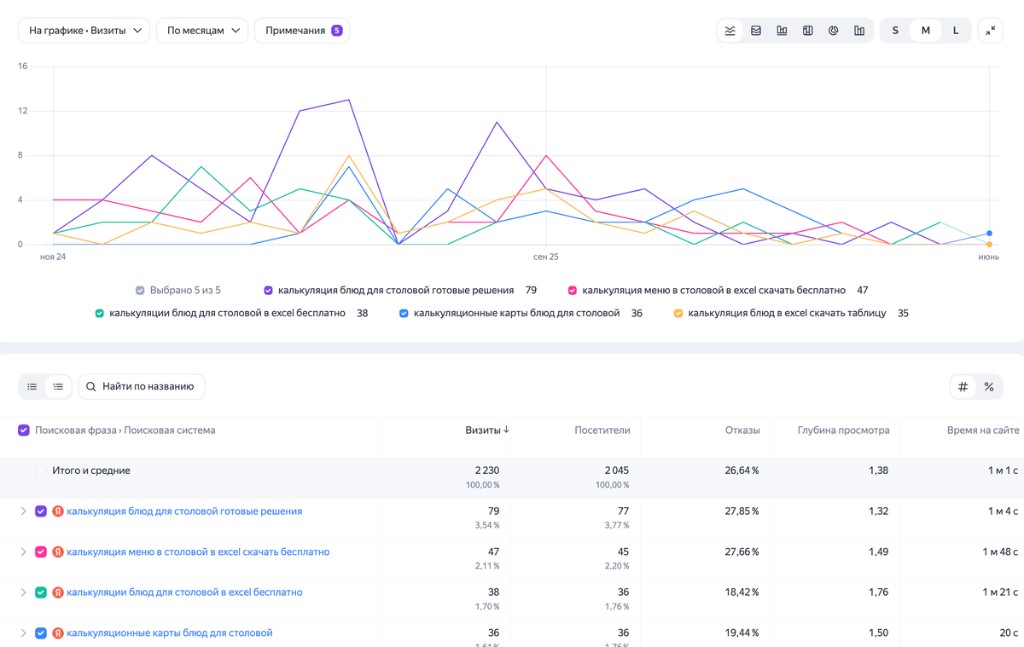Click the Yandex icon beside 'скачать бесплатно' row
Image resolution: width=1024 pixels, height=647 pixels.
[57, 552]
